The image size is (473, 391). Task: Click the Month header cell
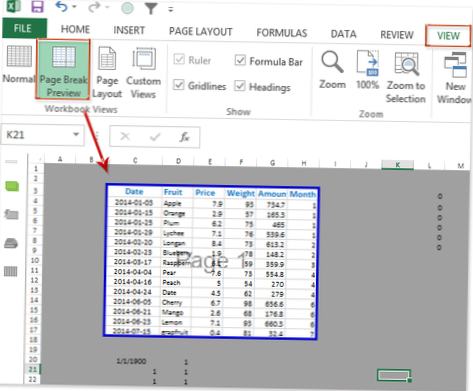(302, 194)
